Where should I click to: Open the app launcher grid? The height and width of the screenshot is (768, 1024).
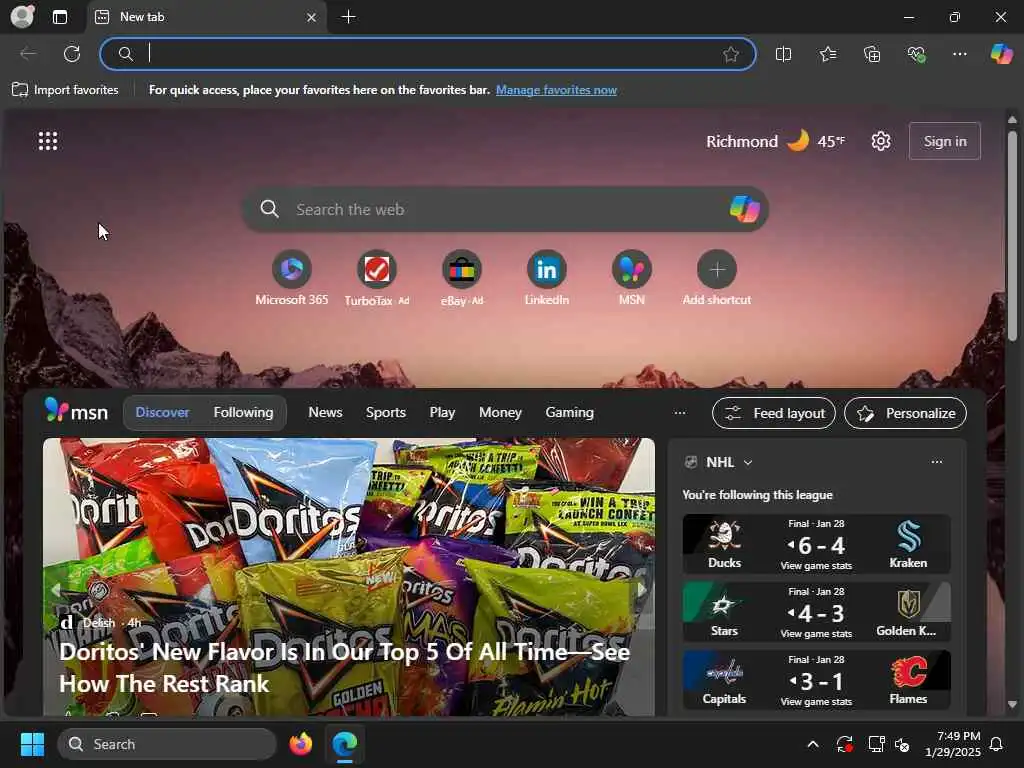[x=48, y=141]
